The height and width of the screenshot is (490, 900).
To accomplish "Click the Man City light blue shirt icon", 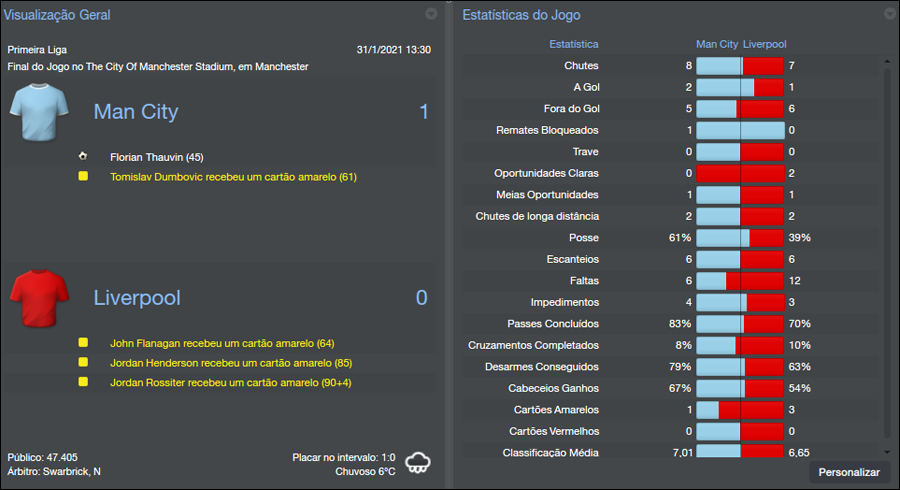I will 38,111.
